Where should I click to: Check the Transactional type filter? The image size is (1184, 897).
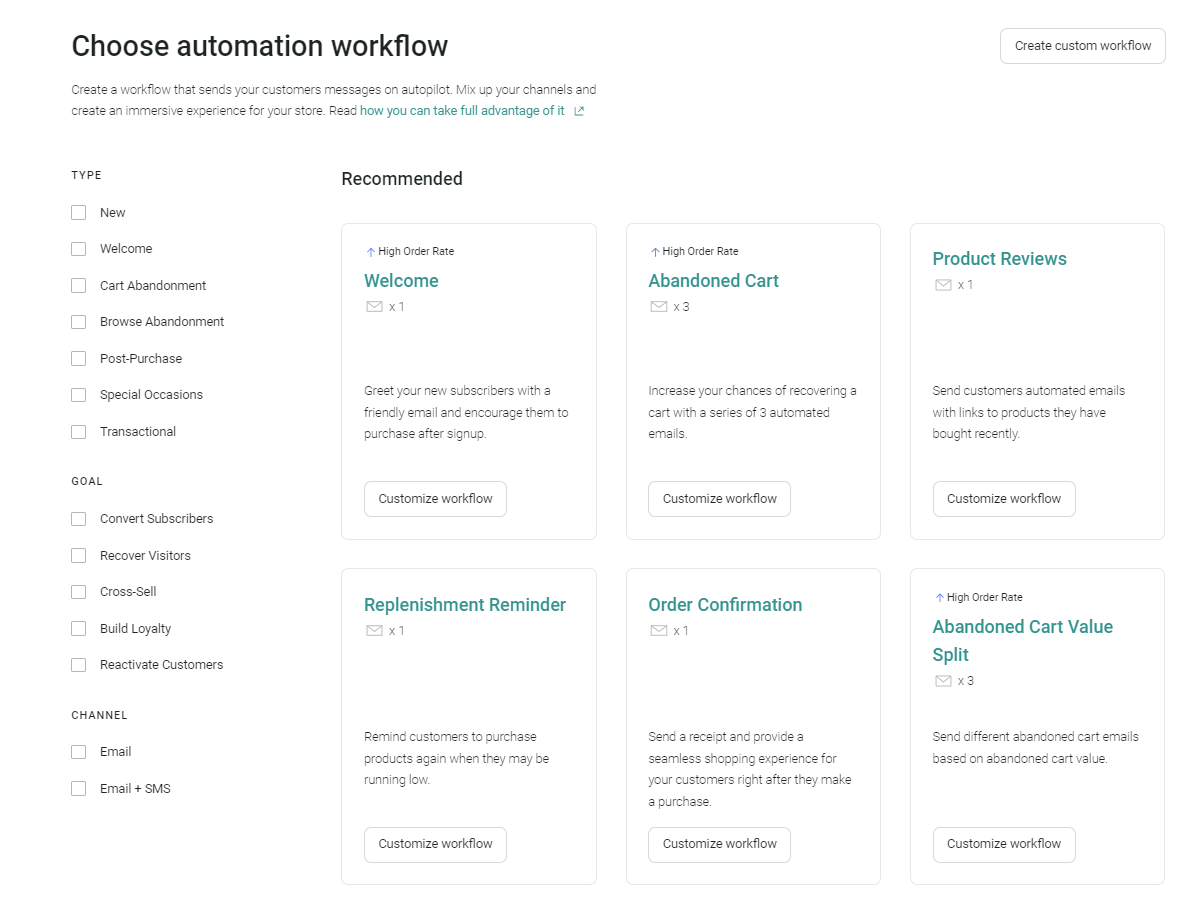click(79, 432)
